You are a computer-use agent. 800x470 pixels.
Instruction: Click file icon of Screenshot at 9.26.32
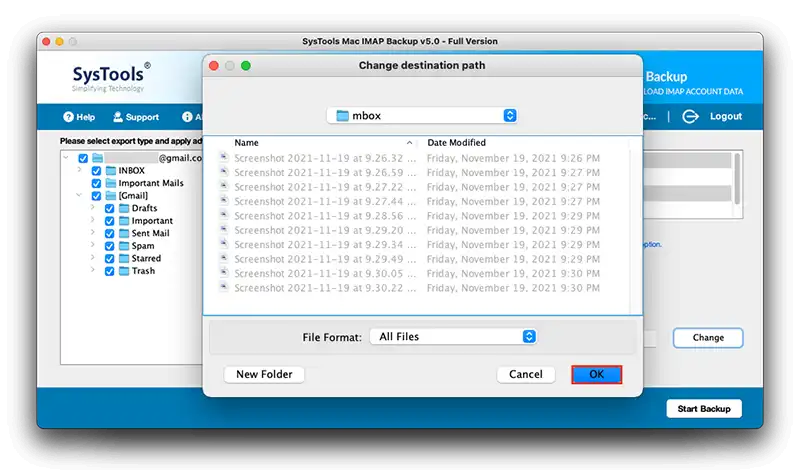[223, 157]
